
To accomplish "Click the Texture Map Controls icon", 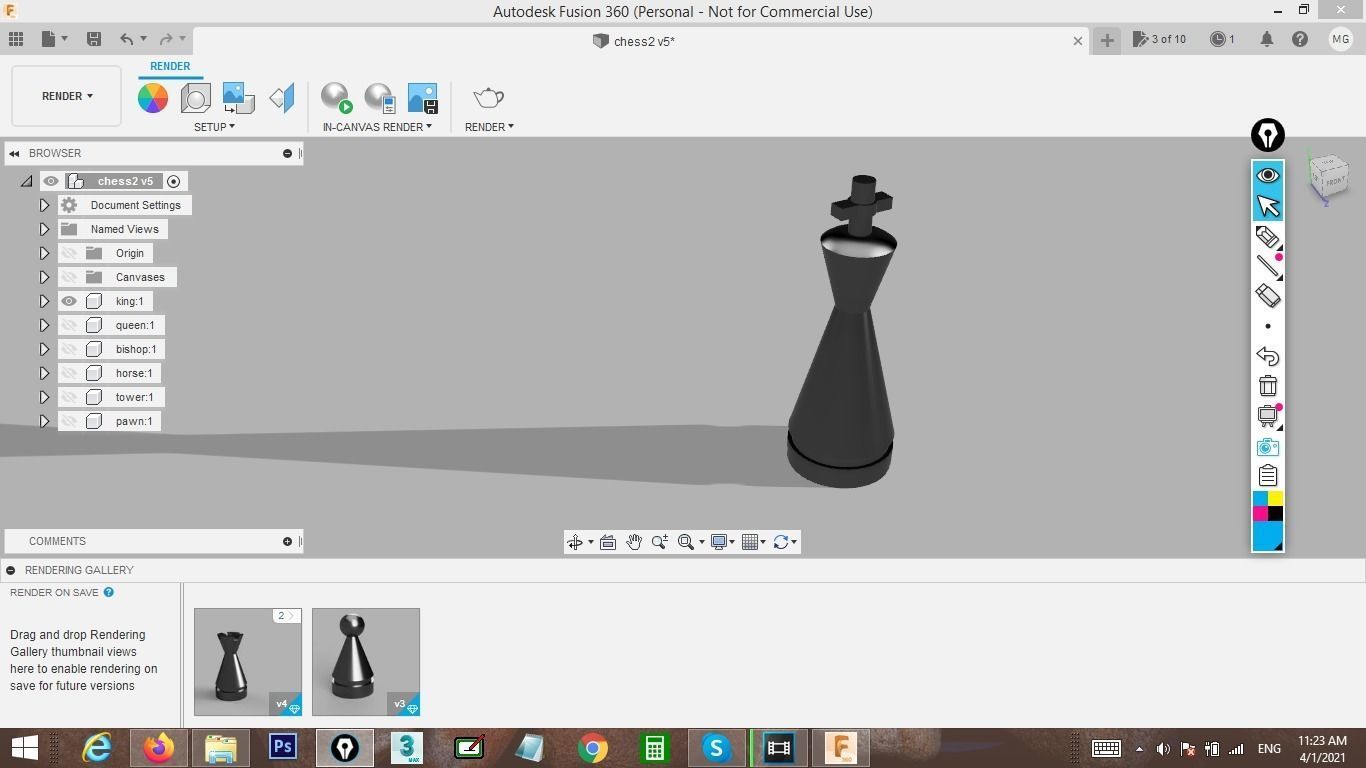I will [x=237, y=97].
